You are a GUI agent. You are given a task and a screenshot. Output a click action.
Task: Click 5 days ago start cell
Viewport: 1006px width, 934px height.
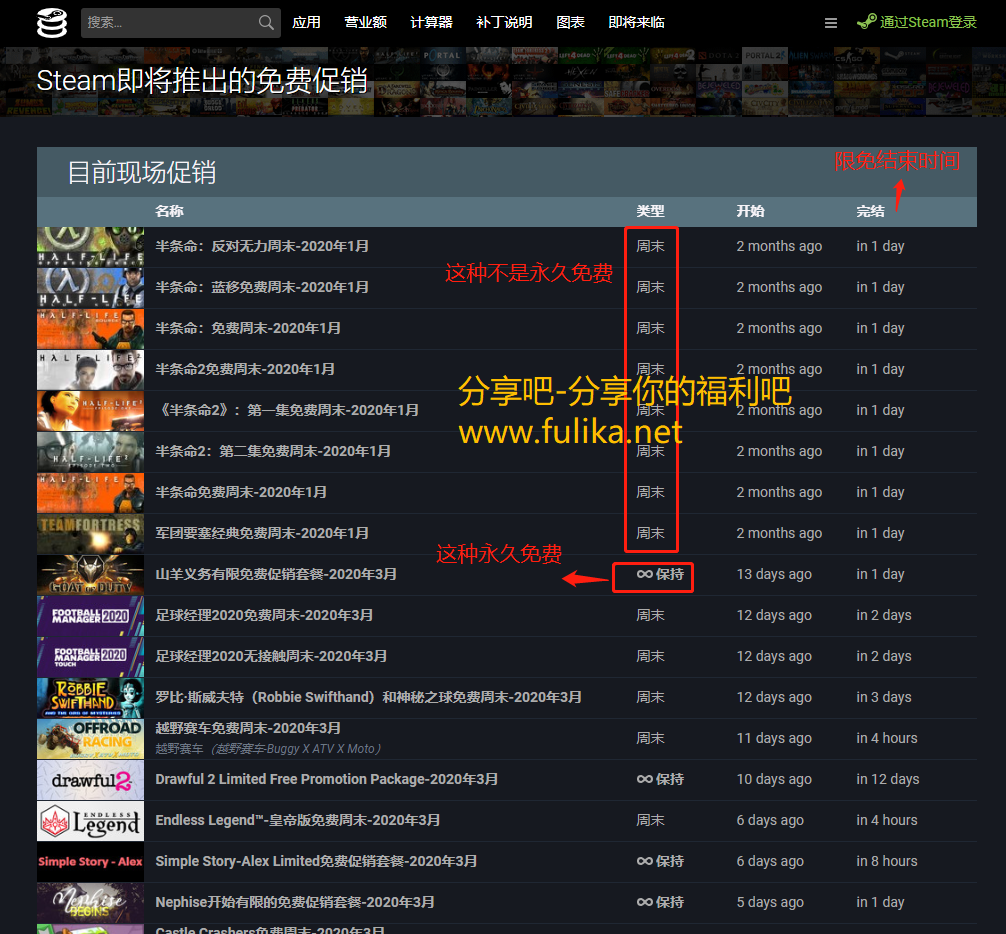point(770,903)
